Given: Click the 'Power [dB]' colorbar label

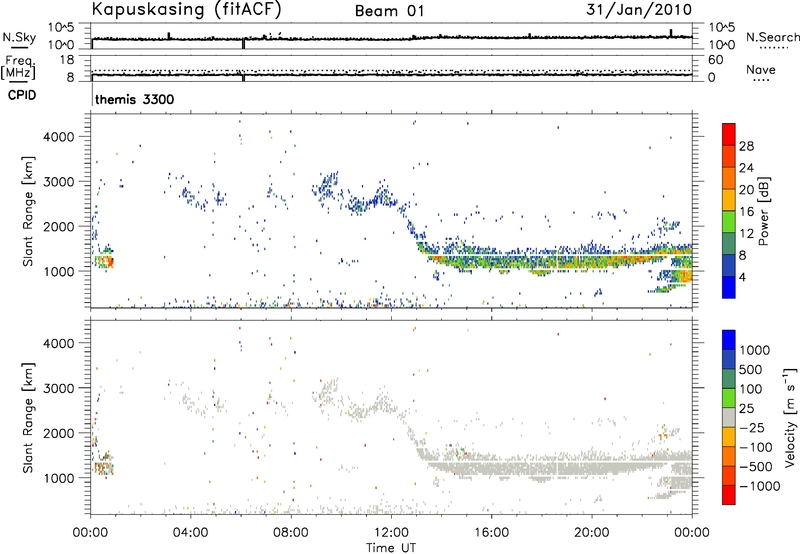Looking at the screenshot, I should [763, 211].
